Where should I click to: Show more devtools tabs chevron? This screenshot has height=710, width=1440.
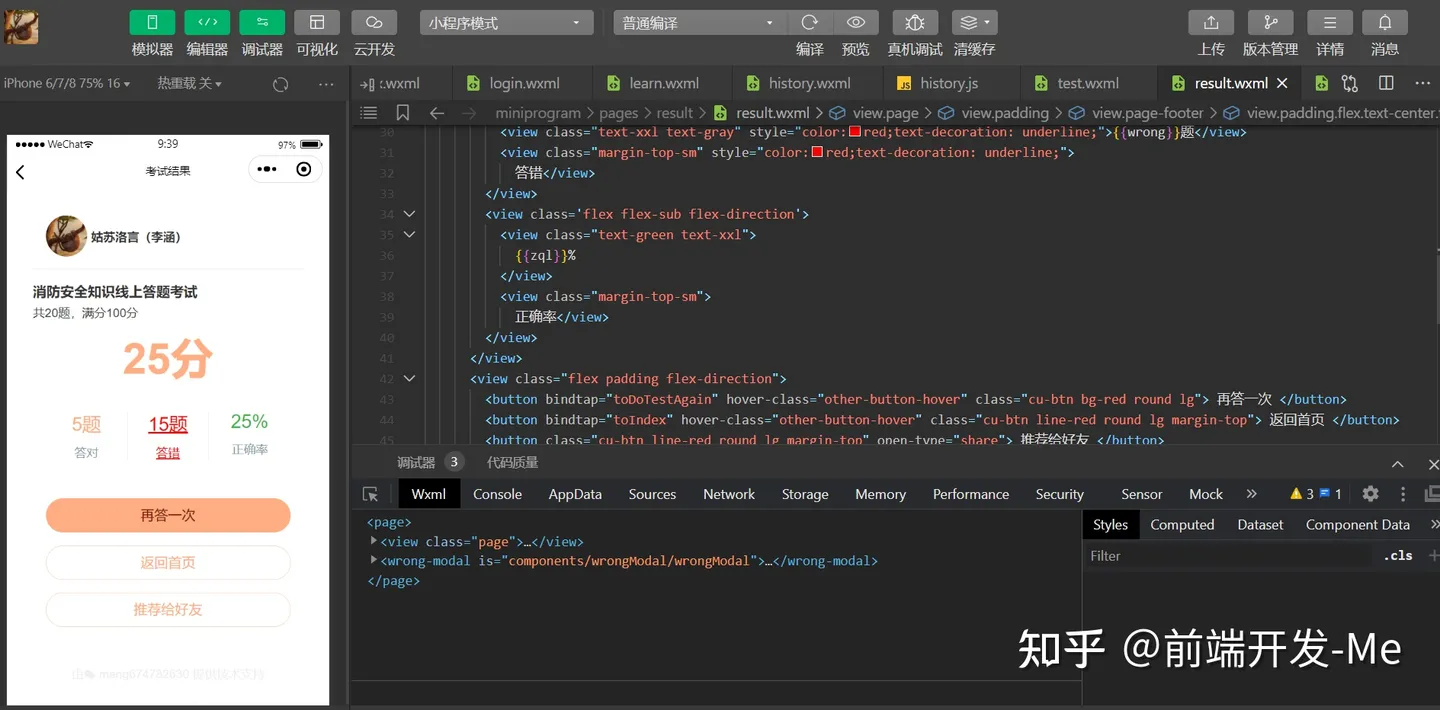click(1251, 494)
